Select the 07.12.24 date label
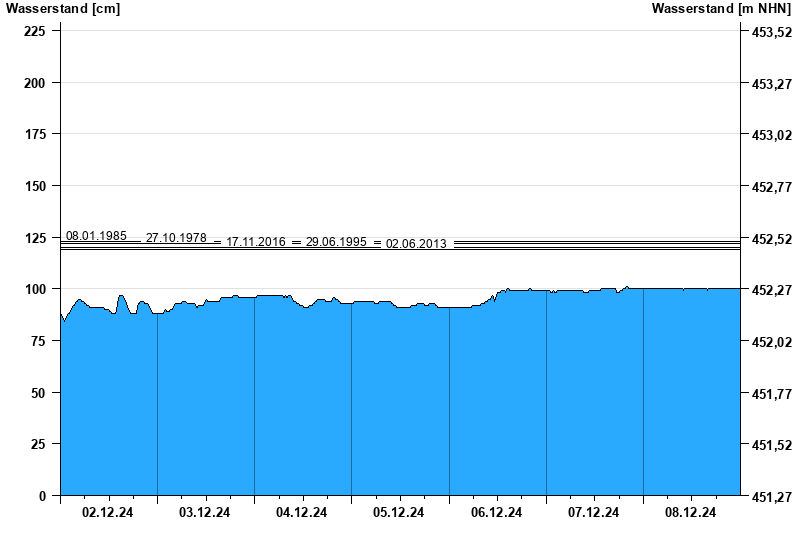 coord(594,513)
